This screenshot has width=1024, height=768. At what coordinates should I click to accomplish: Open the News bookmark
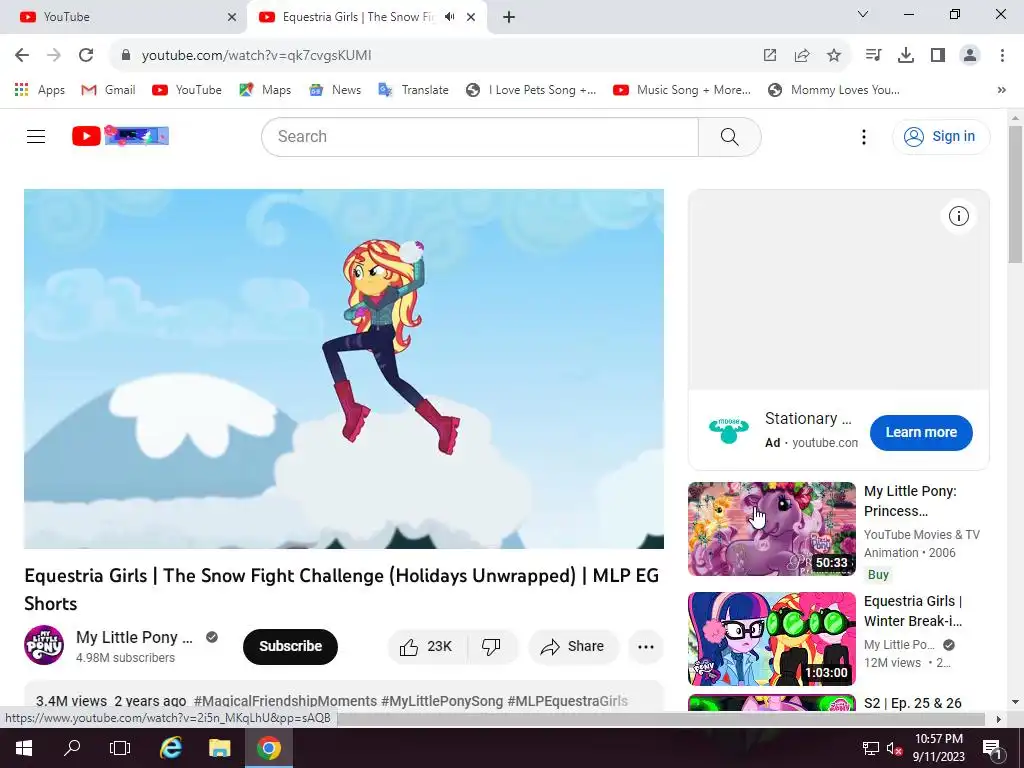click(x=334, y=90)
